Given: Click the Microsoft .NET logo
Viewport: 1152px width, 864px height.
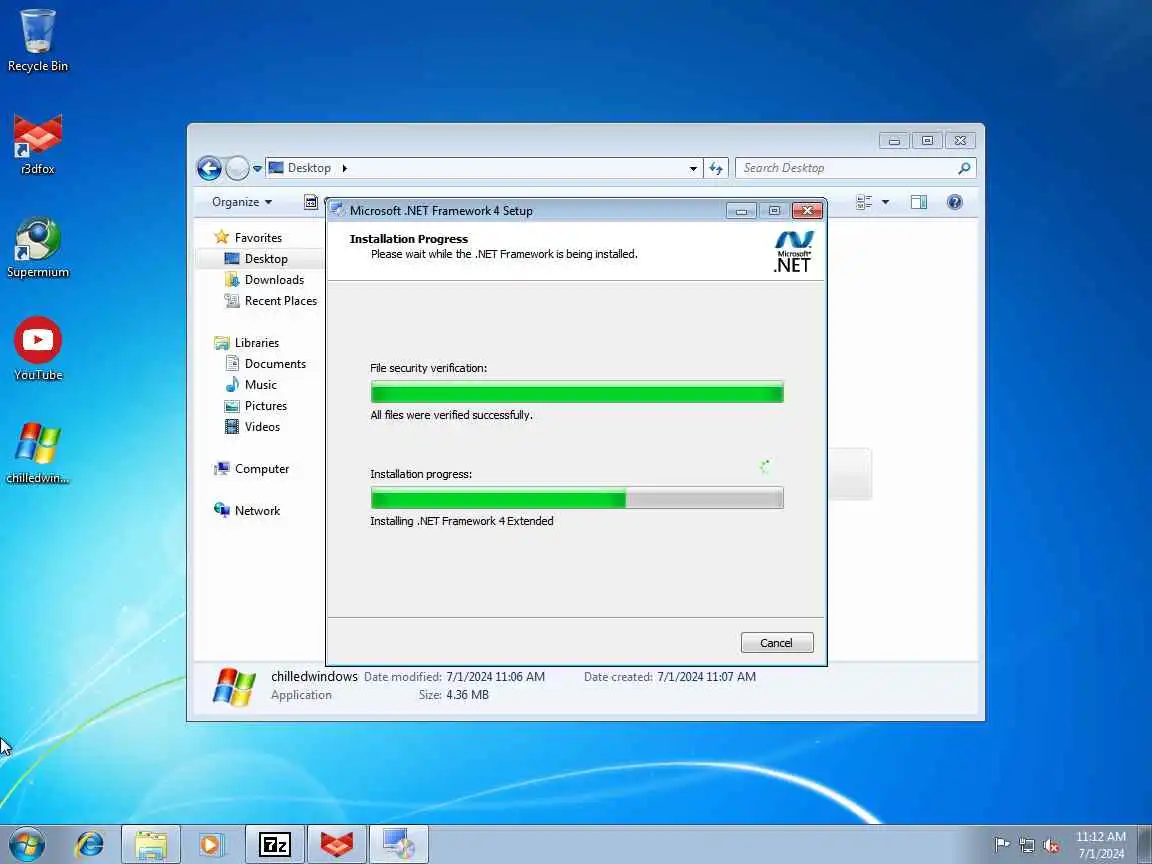Looking at the screenshot, I should pos(793,252).
